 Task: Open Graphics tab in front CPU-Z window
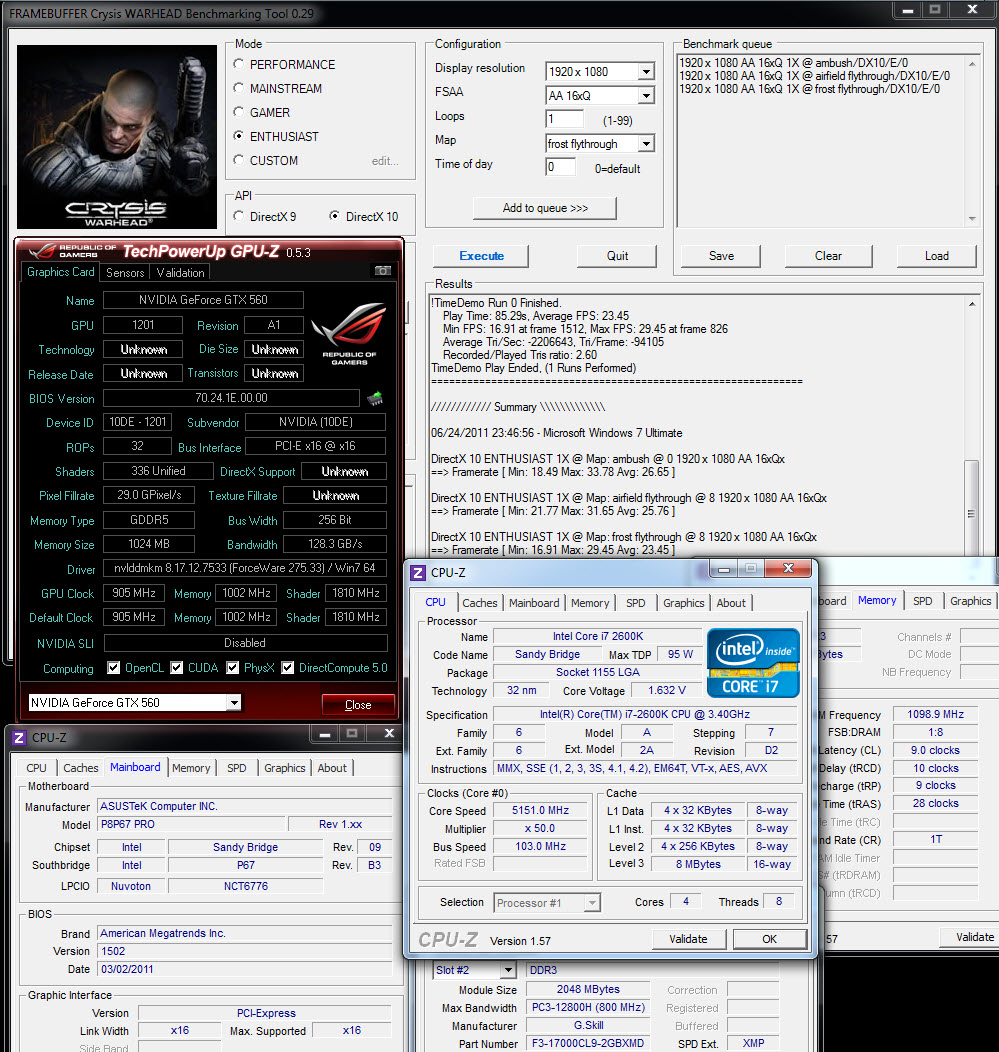pos(684,603)
